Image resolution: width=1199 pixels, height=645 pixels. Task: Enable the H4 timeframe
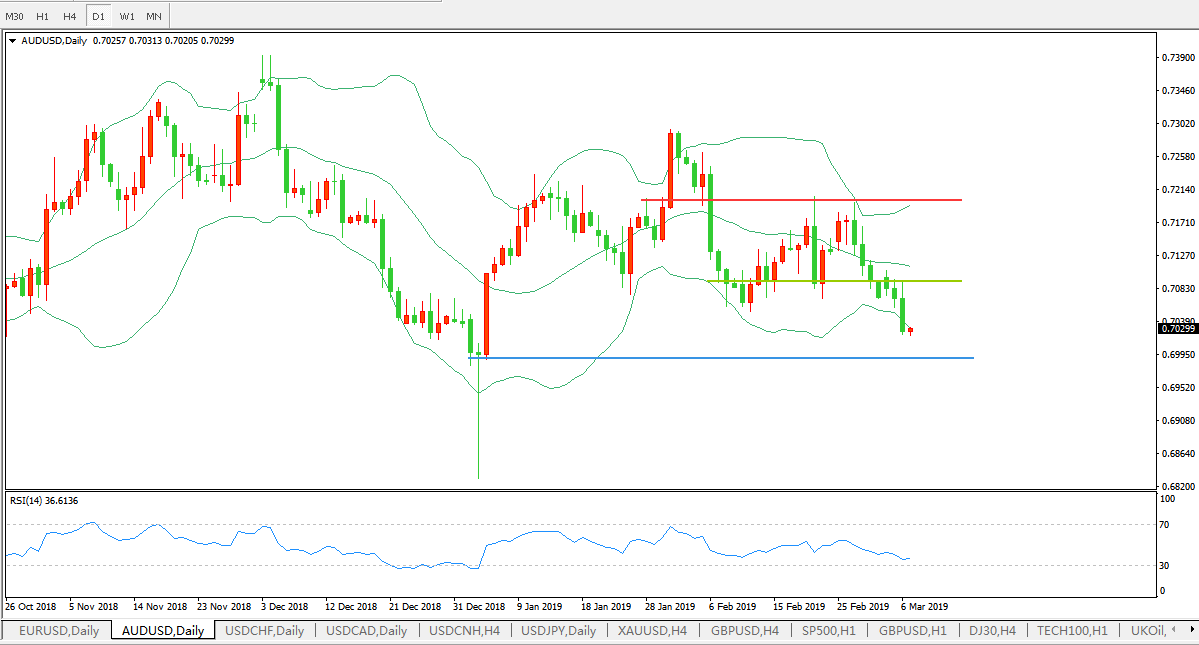click(x=69, y=16)
